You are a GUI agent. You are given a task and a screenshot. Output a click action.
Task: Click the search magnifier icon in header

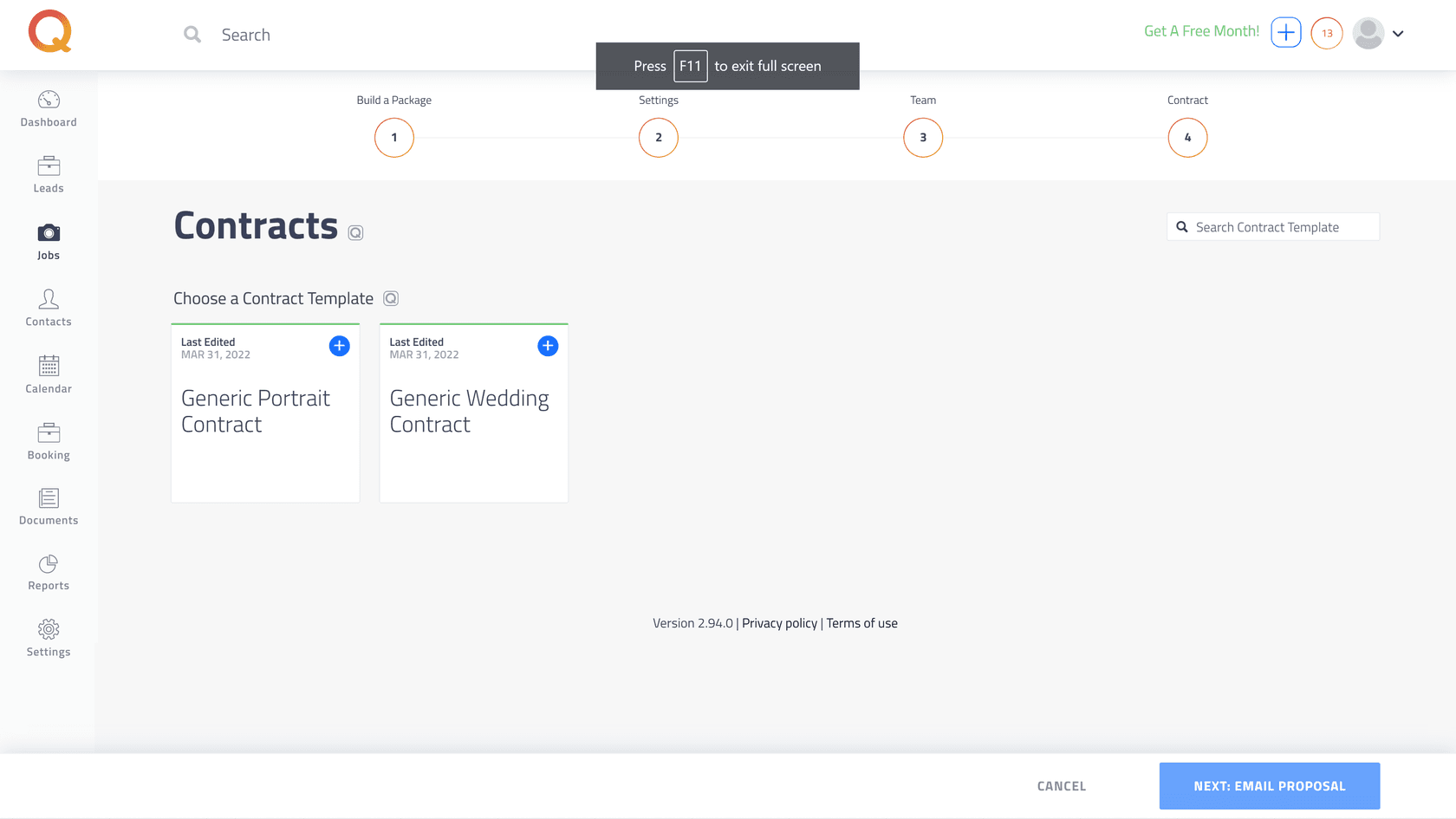coord(192,35)
